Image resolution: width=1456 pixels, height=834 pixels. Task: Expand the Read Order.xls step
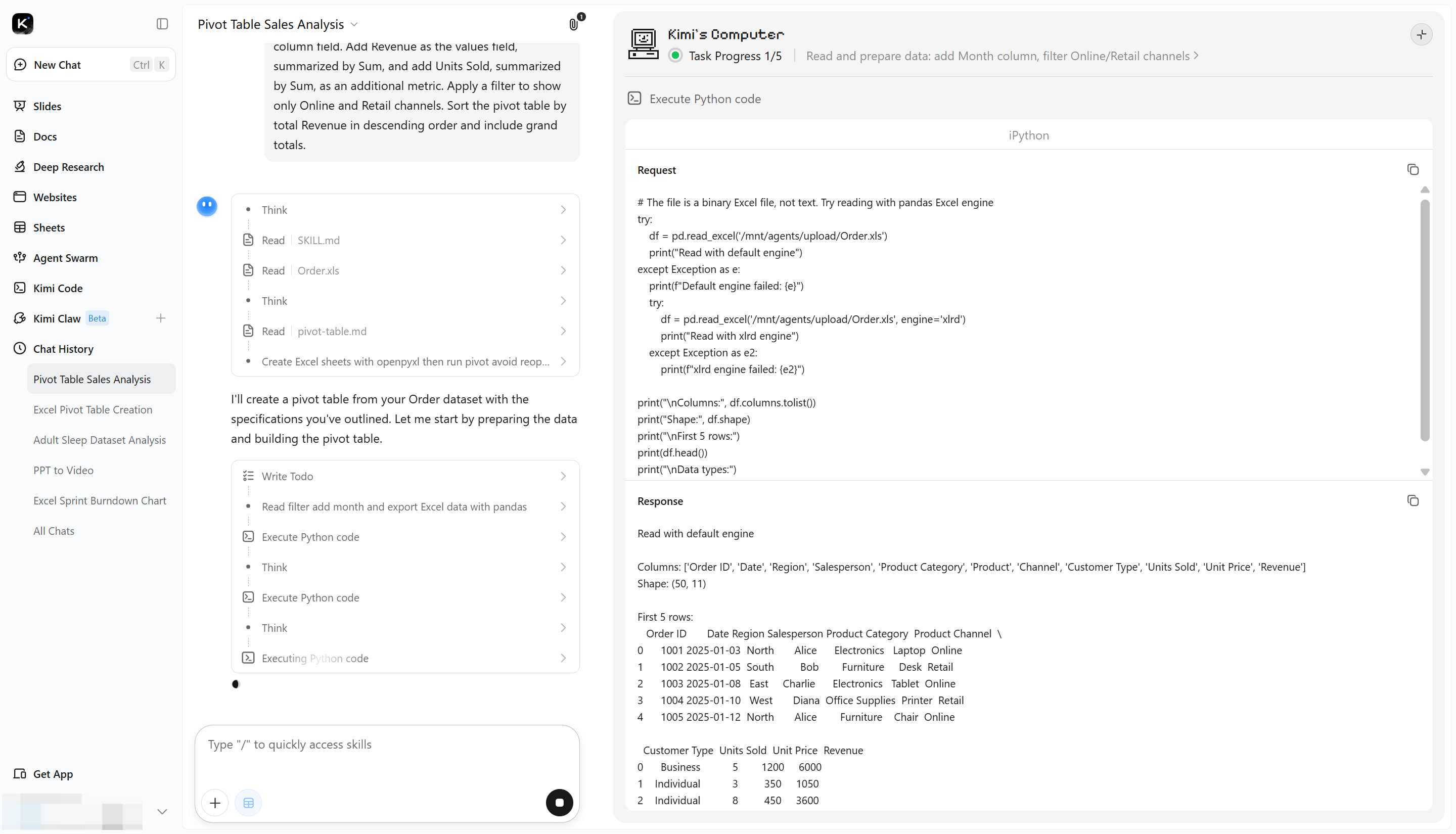(405, 270)
